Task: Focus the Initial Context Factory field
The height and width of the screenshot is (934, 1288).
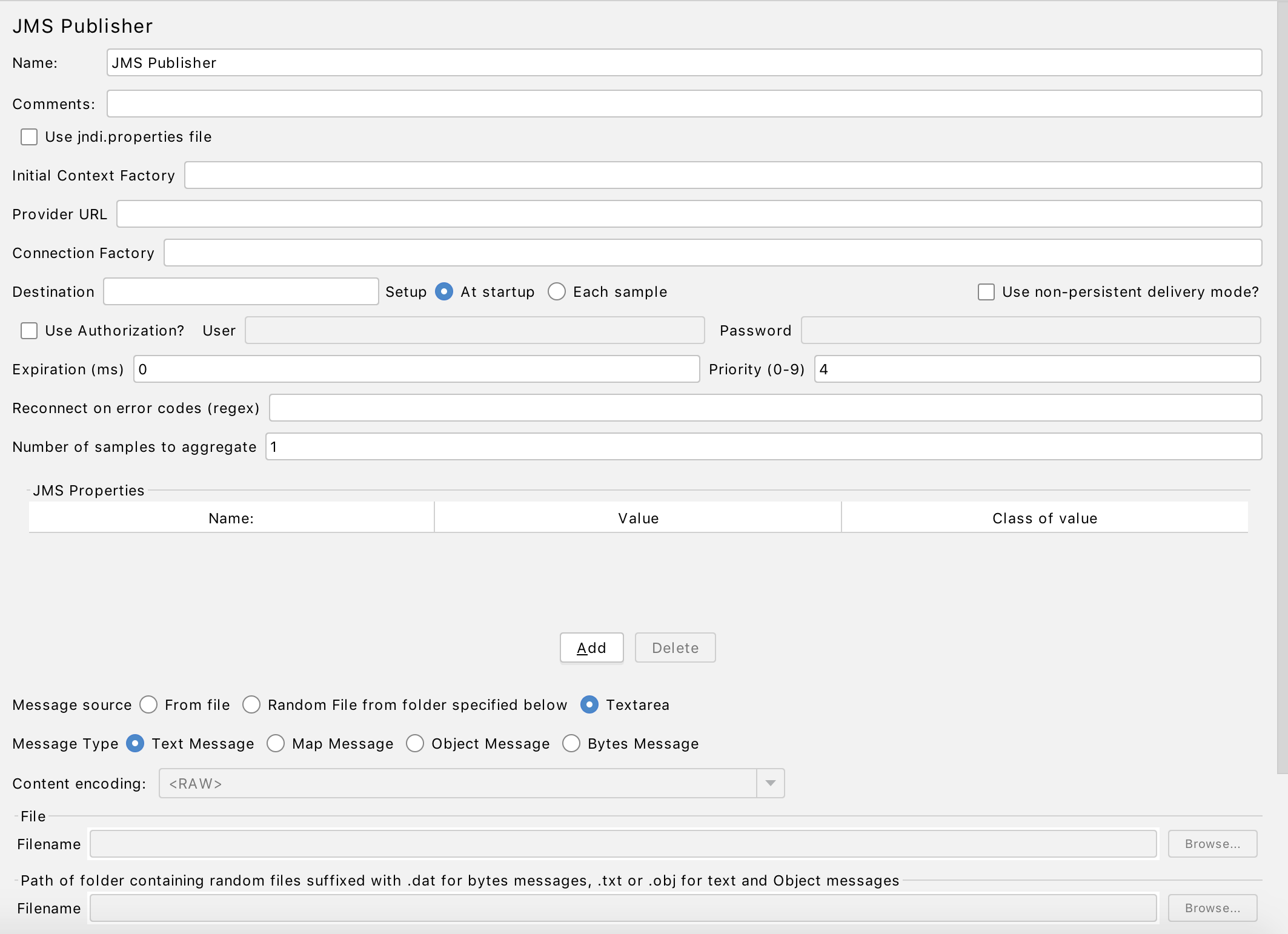Action: pos(722,176)
